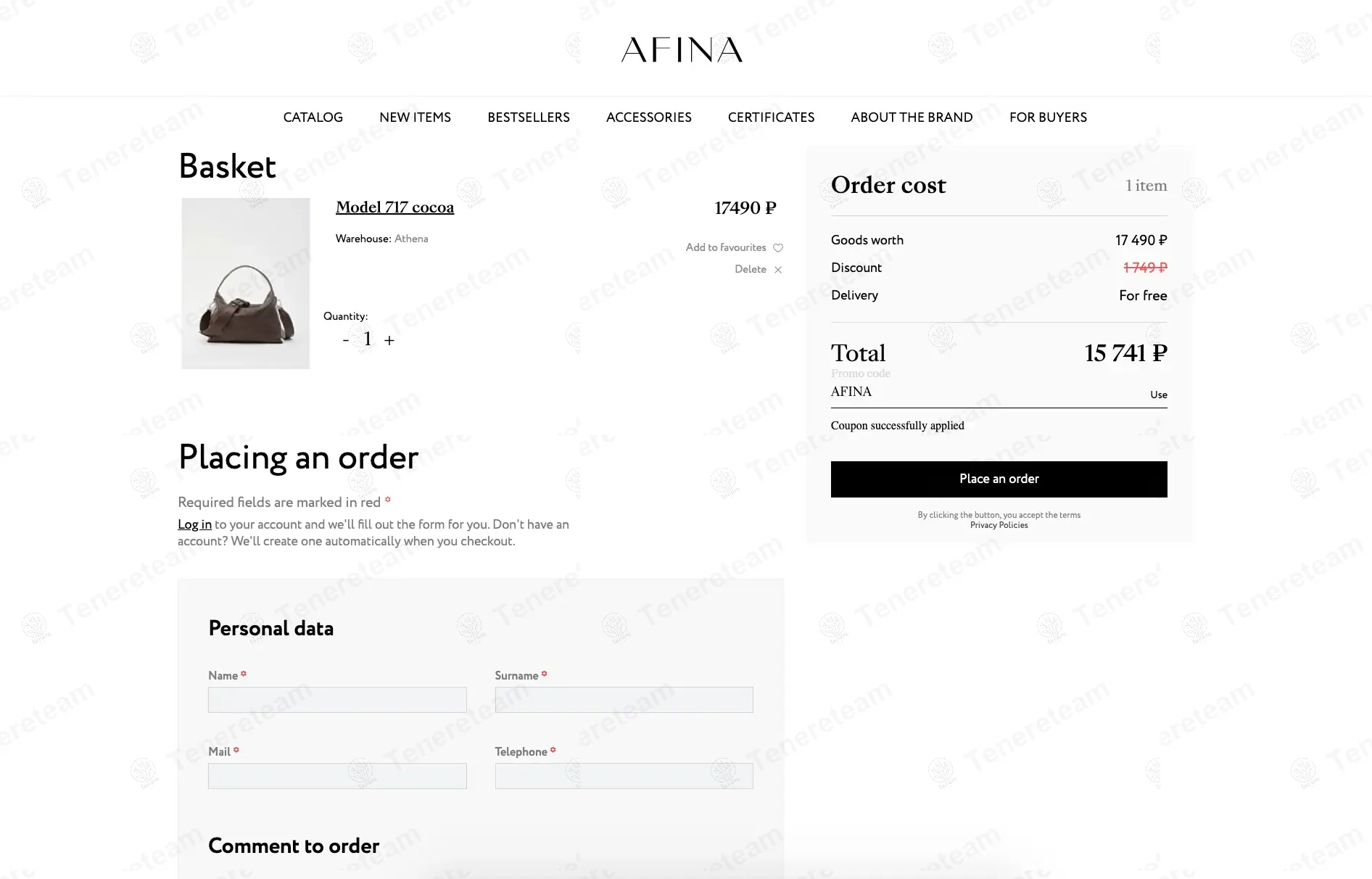Select CERTIFICATES in navigation
The height and width of the screenshot is (879, 1372).
click(x=771, y=117)
